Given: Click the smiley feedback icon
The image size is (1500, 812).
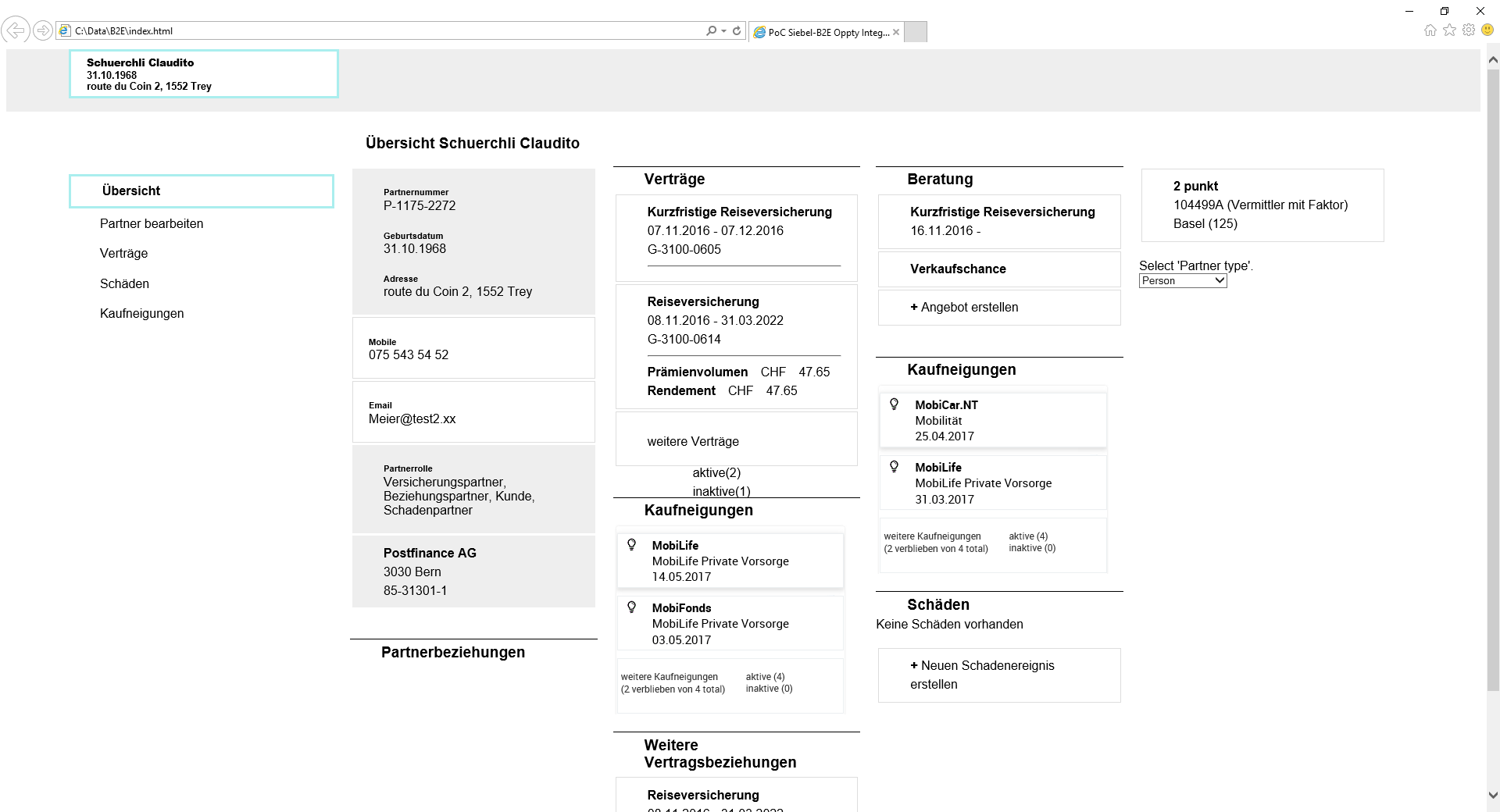Looking at the screenshot, I should click(1488, 30).
